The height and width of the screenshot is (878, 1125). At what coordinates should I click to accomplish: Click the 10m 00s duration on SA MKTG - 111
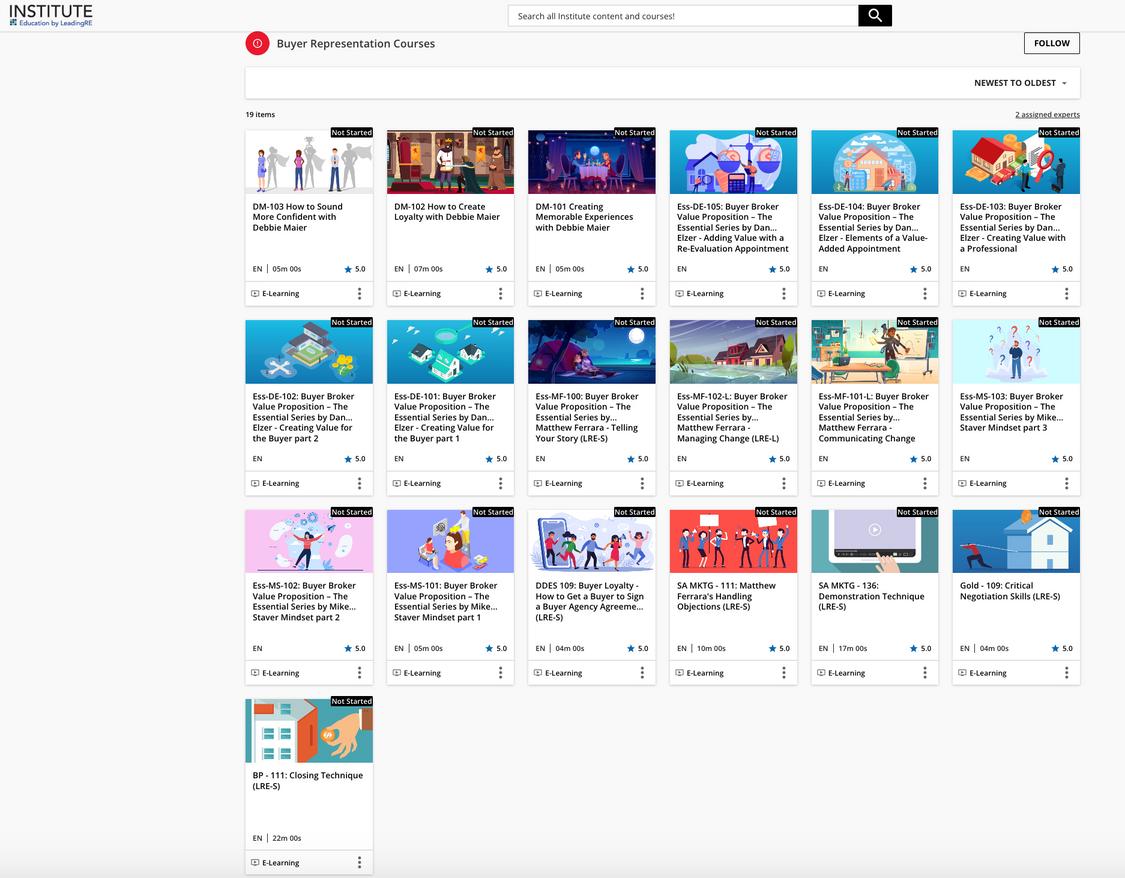[711, 648]
